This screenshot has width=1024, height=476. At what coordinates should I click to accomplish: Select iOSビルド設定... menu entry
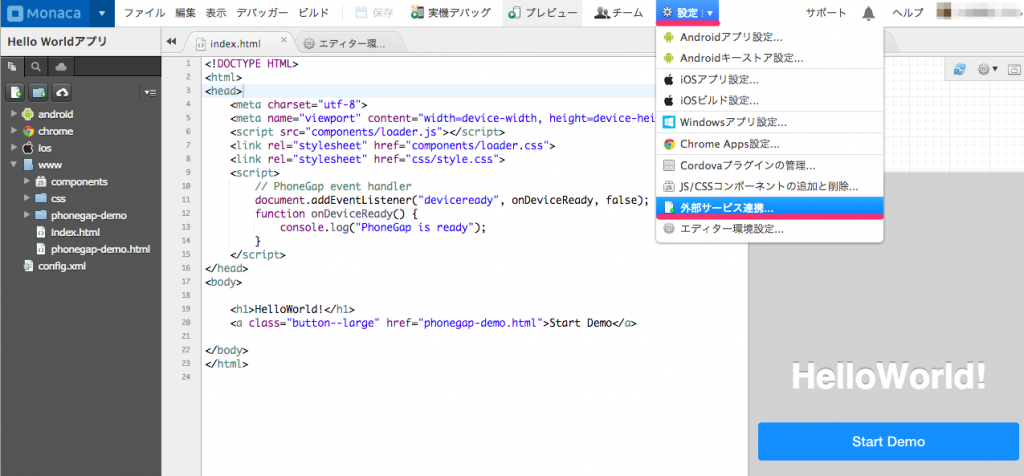click(x=769, y=101)
